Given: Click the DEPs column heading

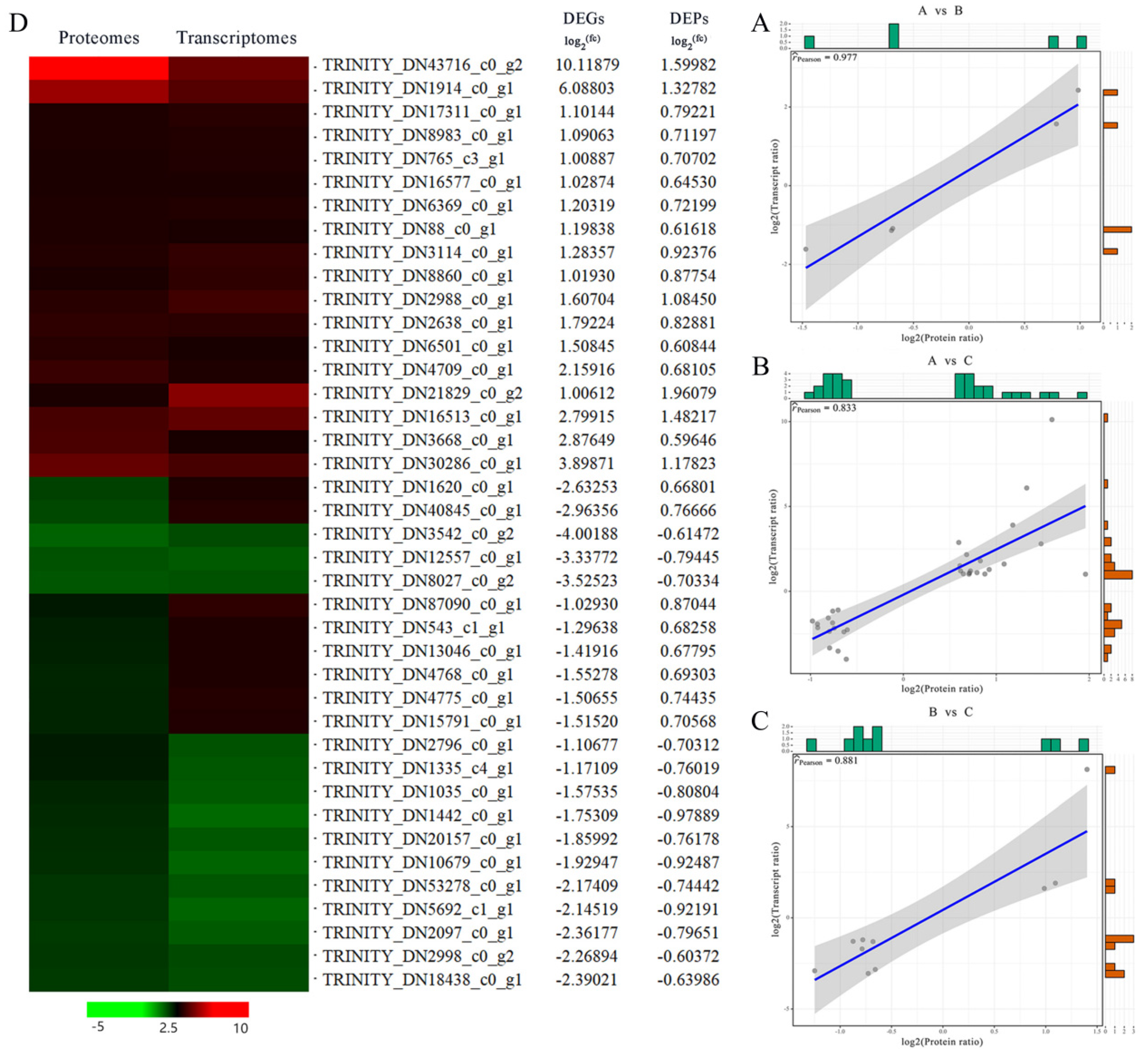Looking at the screenshot, I should click(689, 19).
